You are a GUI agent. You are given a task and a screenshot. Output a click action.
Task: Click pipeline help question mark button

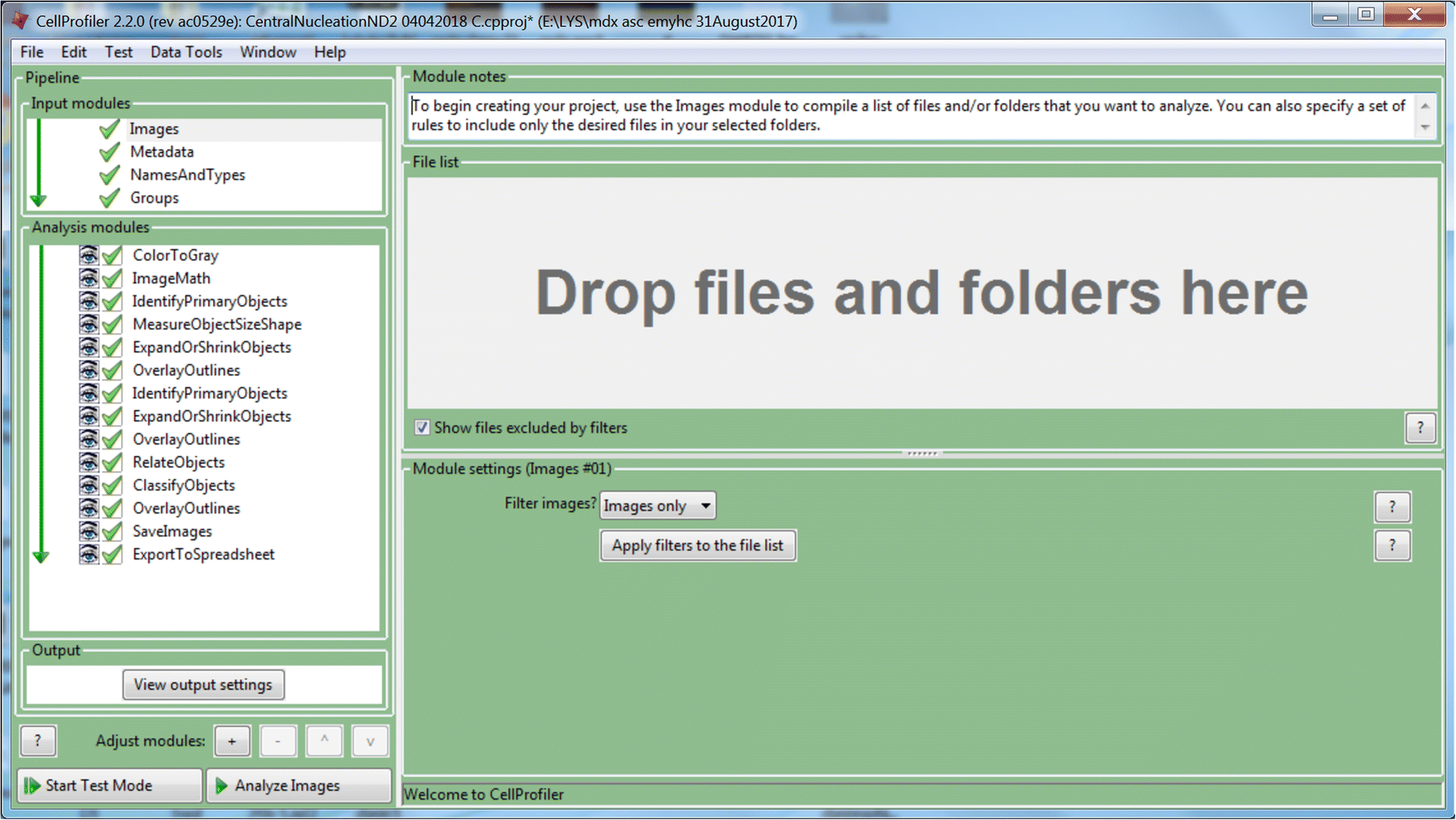pos(38,741)
